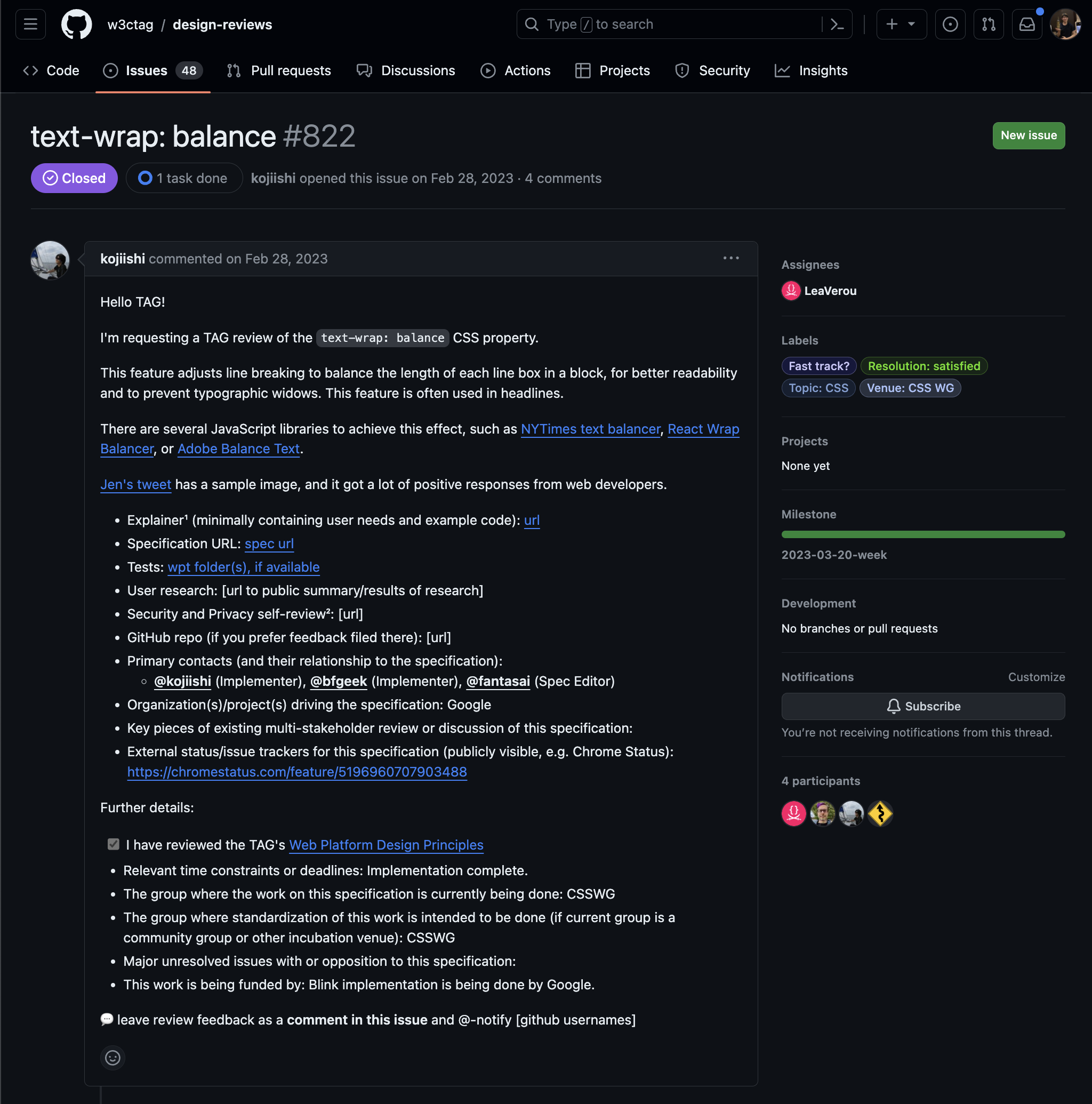Open your issues icon in header

tap(950, 25)
